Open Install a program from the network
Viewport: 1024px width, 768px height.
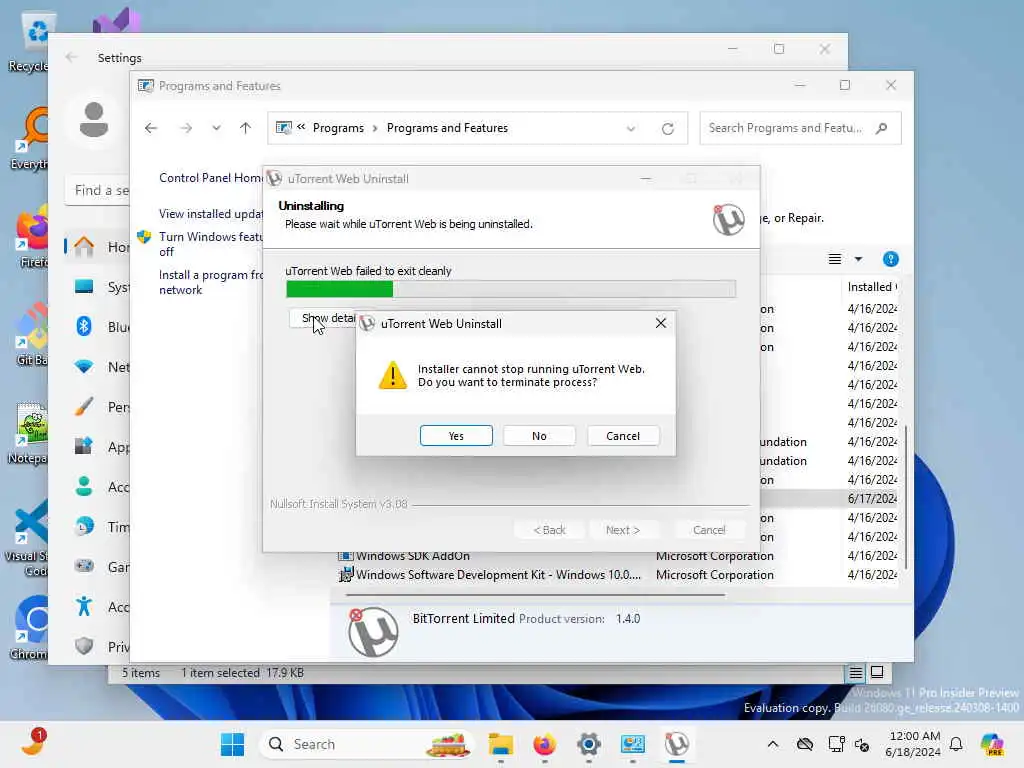click(210, 282)
